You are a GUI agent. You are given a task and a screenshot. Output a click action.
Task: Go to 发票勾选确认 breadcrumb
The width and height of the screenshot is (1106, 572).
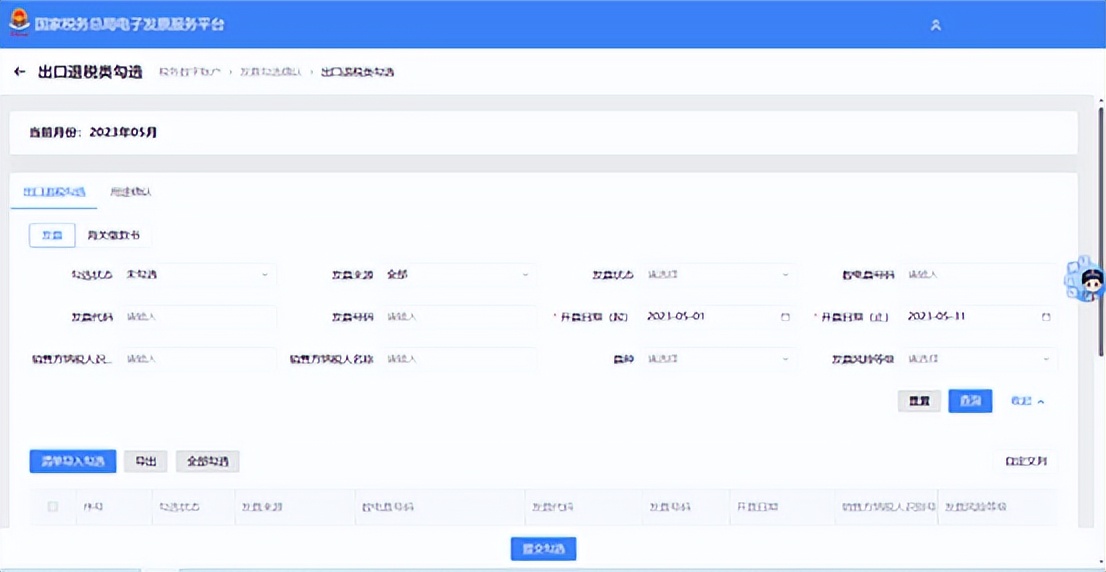(271, 72)
